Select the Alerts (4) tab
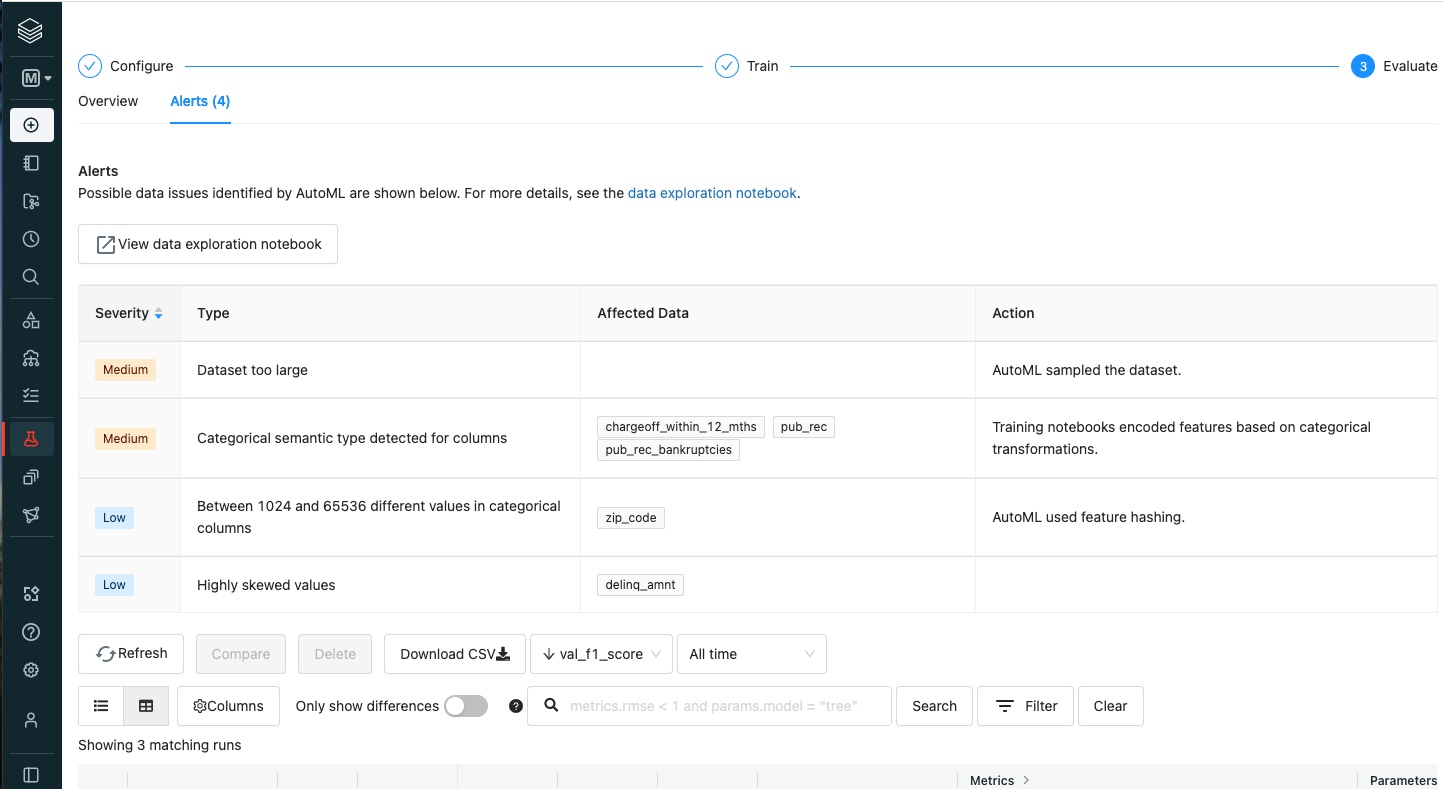This screenshot has height=789, width=1444. click(x=200, y=101)
